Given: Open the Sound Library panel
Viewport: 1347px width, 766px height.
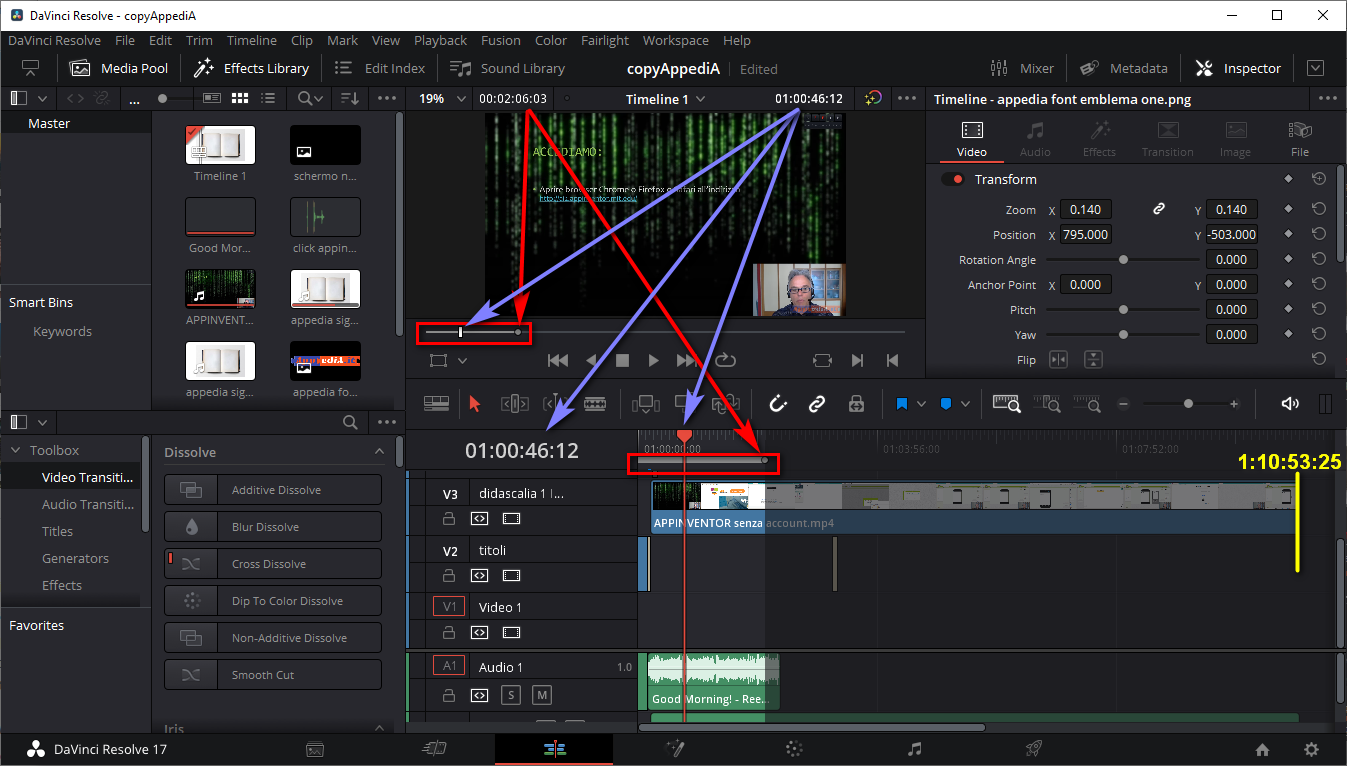Looking at the screenshot, I should coord(508,68).
